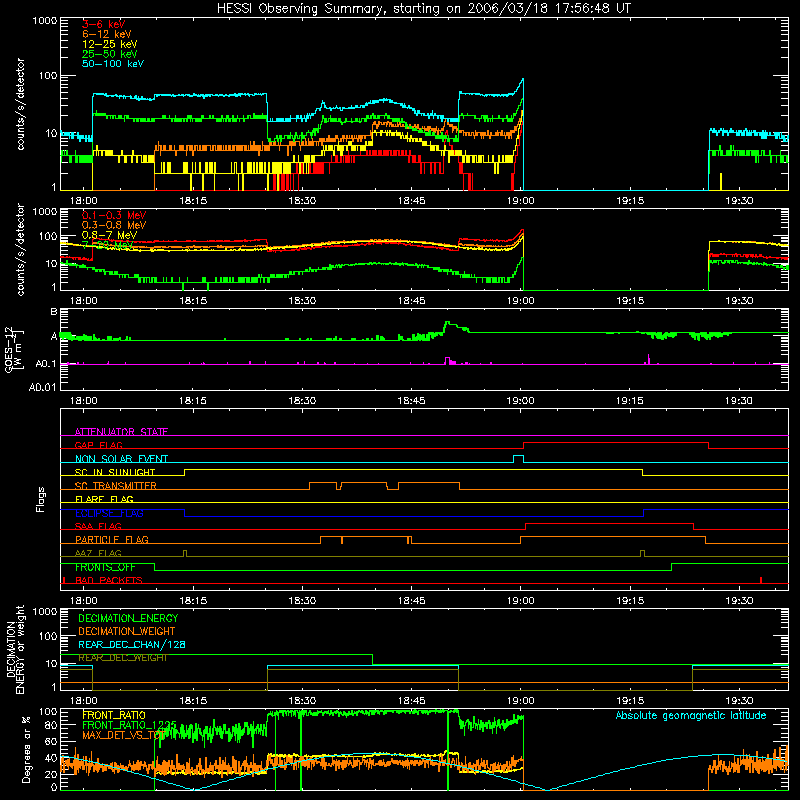
Task: Select the 6-12 keV legend label
Action: pos(107,34)
